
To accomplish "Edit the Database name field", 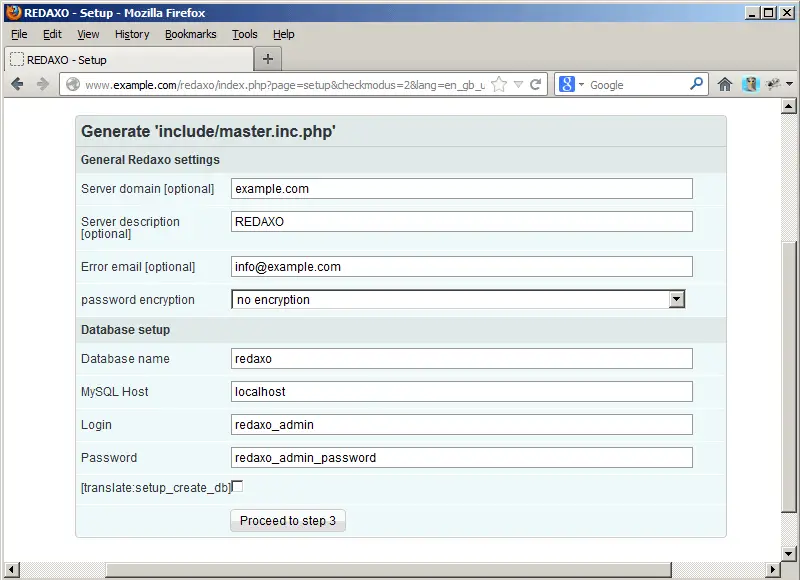I will [x=462, y=359].
